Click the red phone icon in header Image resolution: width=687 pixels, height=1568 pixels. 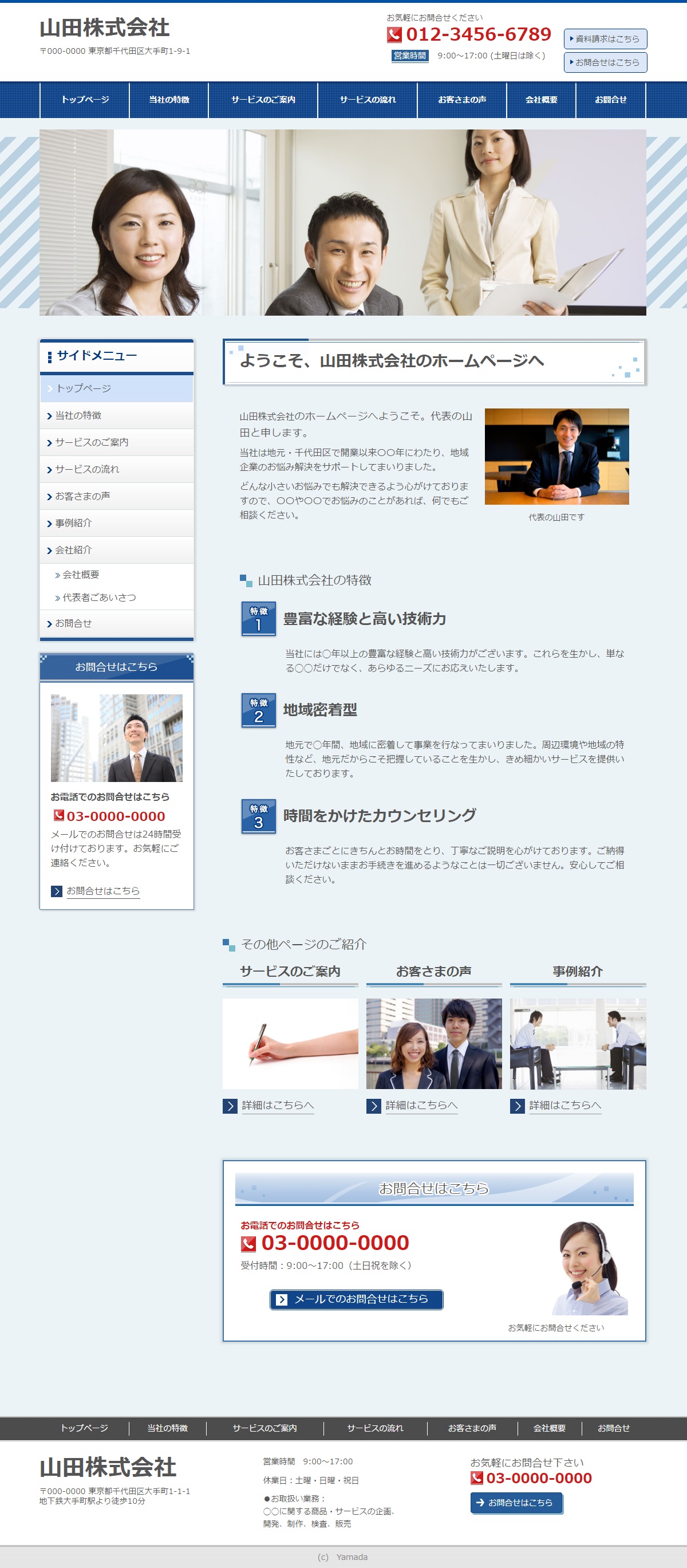394,36
